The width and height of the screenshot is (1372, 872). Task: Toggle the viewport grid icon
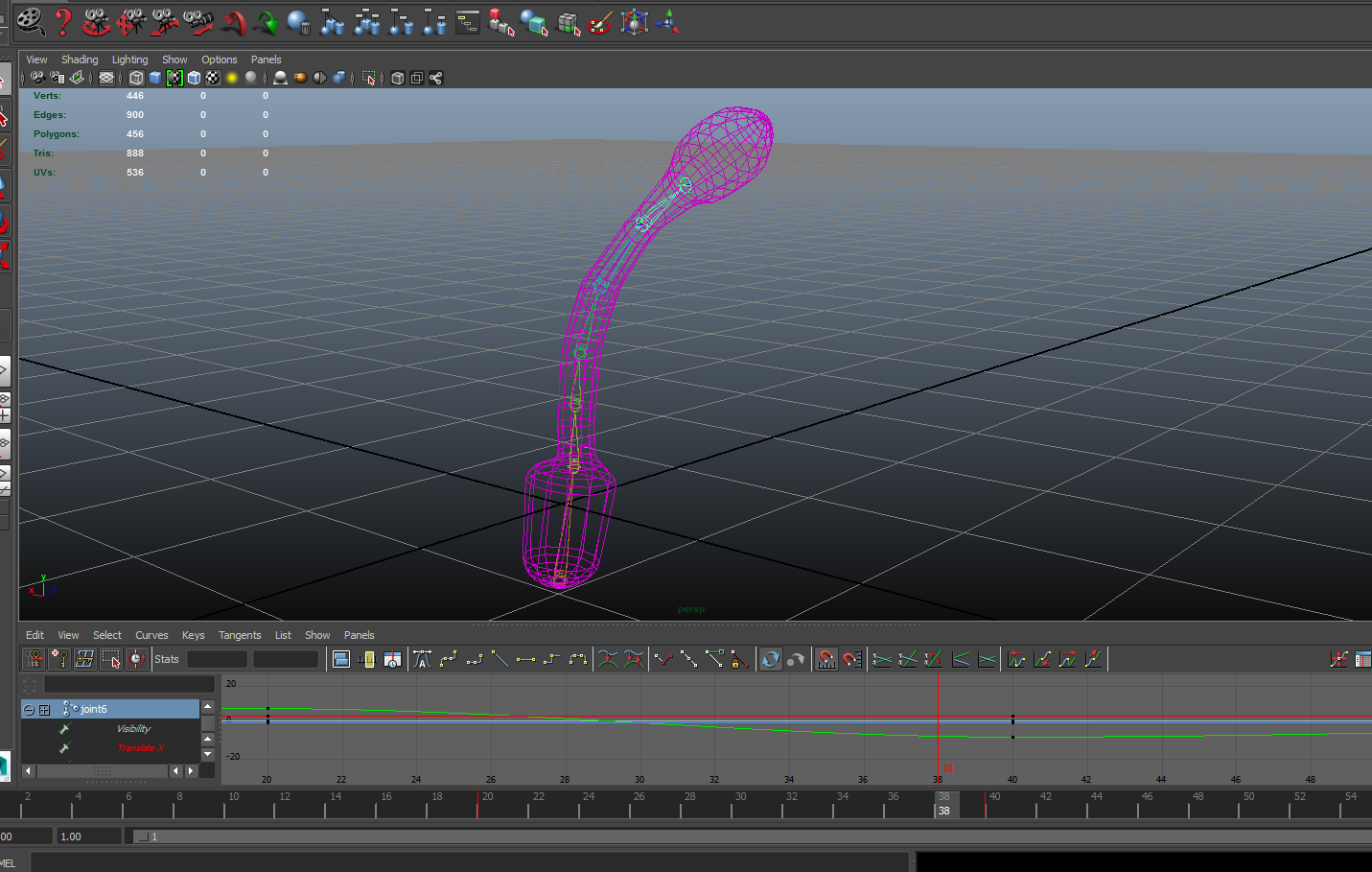coord(106,78)
